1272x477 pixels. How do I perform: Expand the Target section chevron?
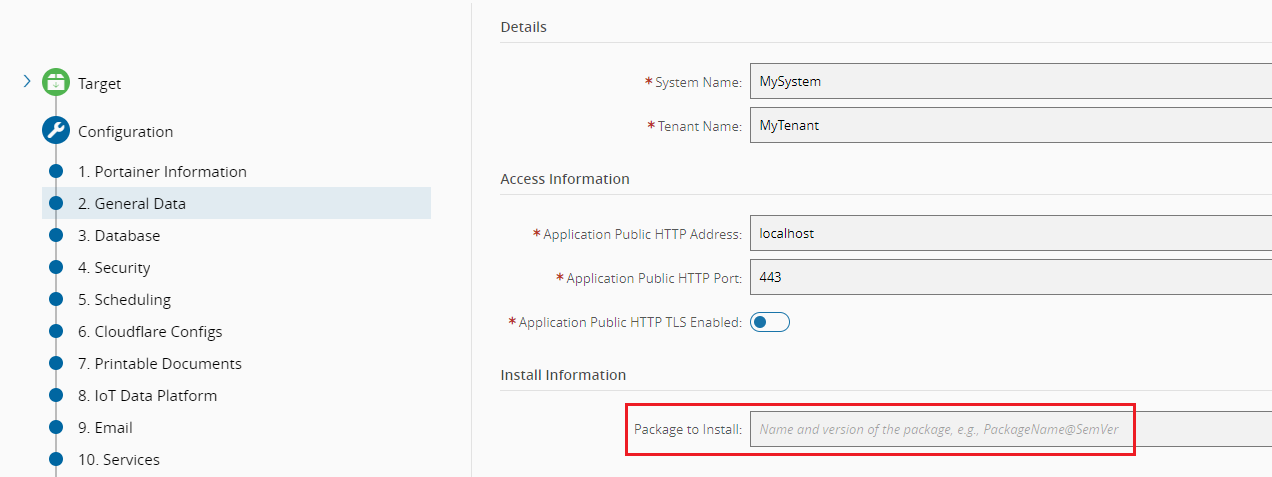point(27,82)
